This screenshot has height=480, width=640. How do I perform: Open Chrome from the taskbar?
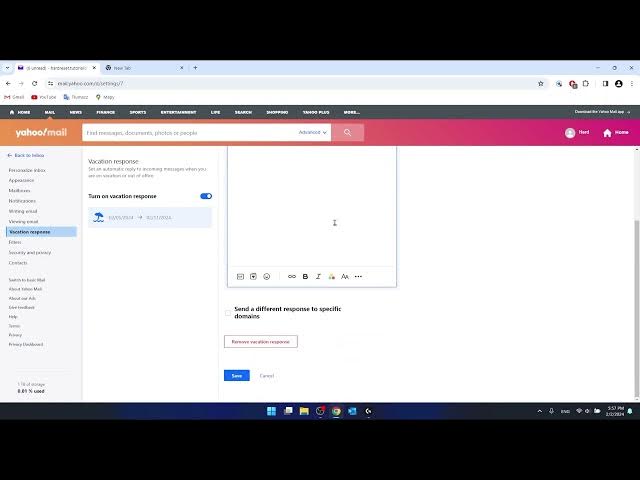click(336, 411)
